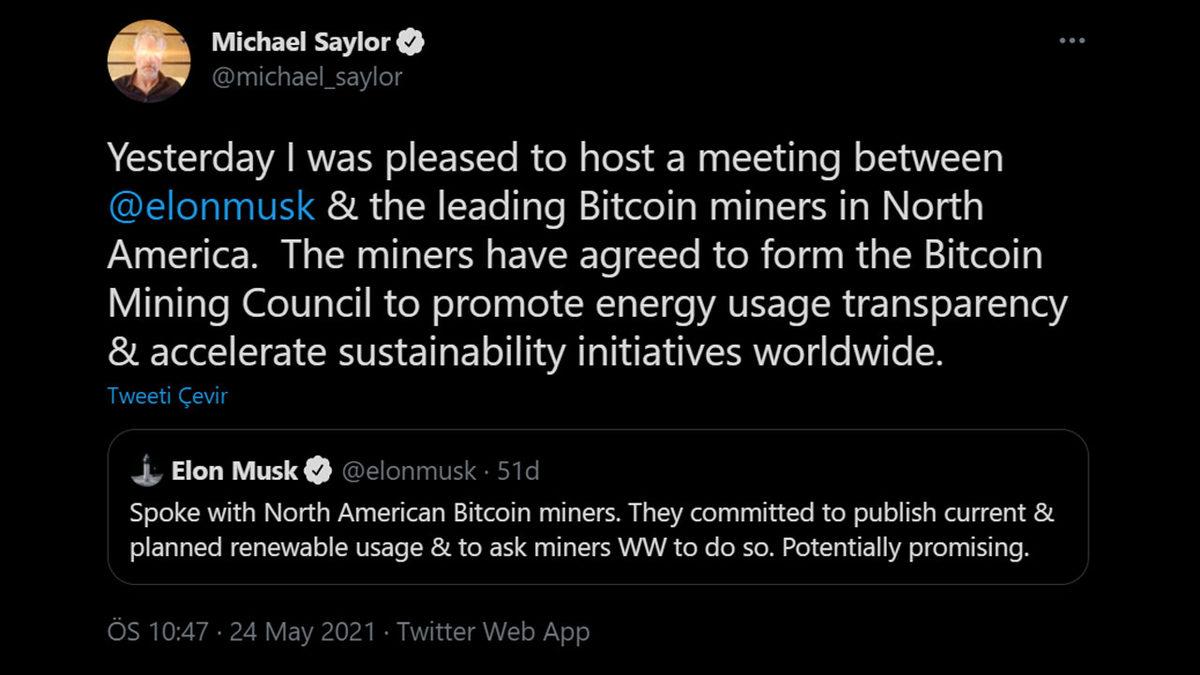Click the Elon Musk display name
Image resolution: width=1200 pixels, height=675 pixels.
click(237, 470)
